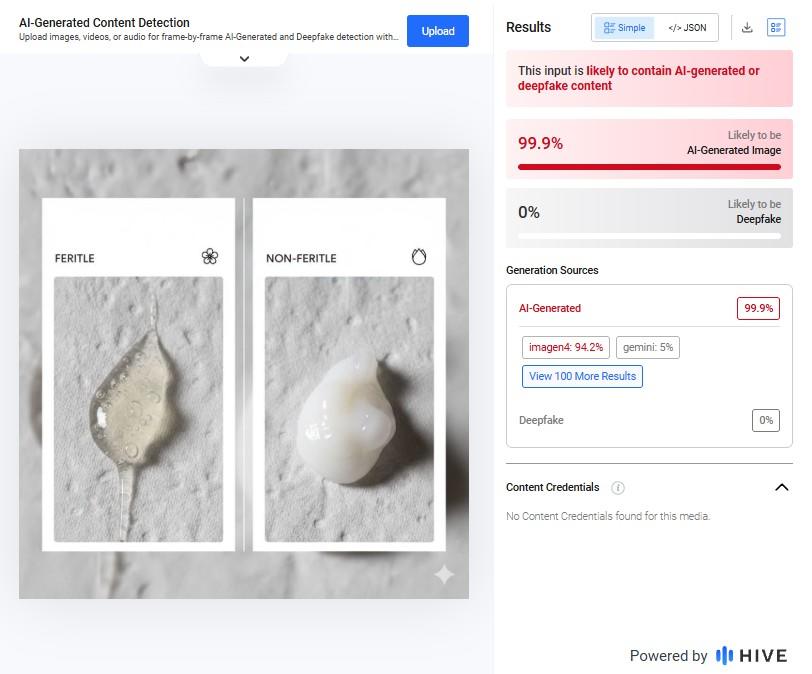Click the gemini: 5% tag
The width and height of the screenshot is (812, 674).
tap(648, 347)
